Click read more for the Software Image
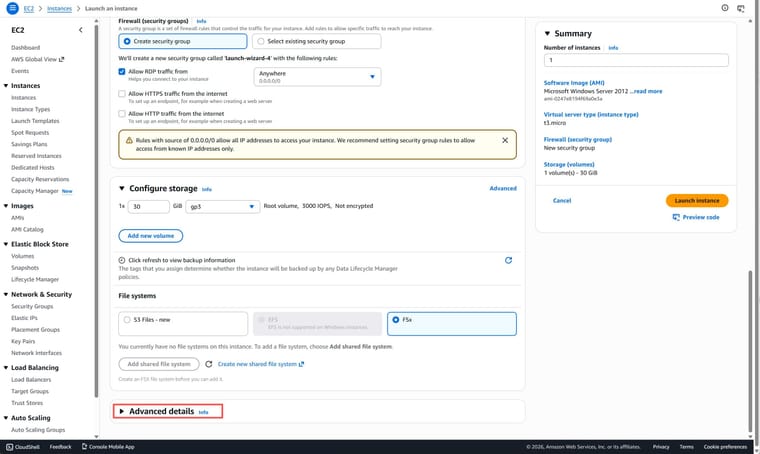Image resolution: width=760 pixels, height=454 pixels. [x=648, y=91]
